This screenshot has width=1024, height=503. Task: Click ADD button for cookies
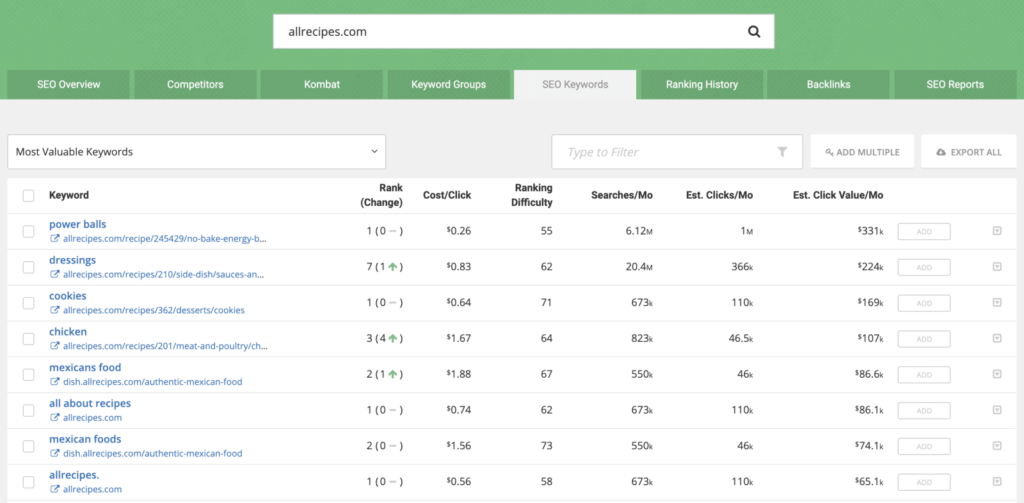click(924, 303)
